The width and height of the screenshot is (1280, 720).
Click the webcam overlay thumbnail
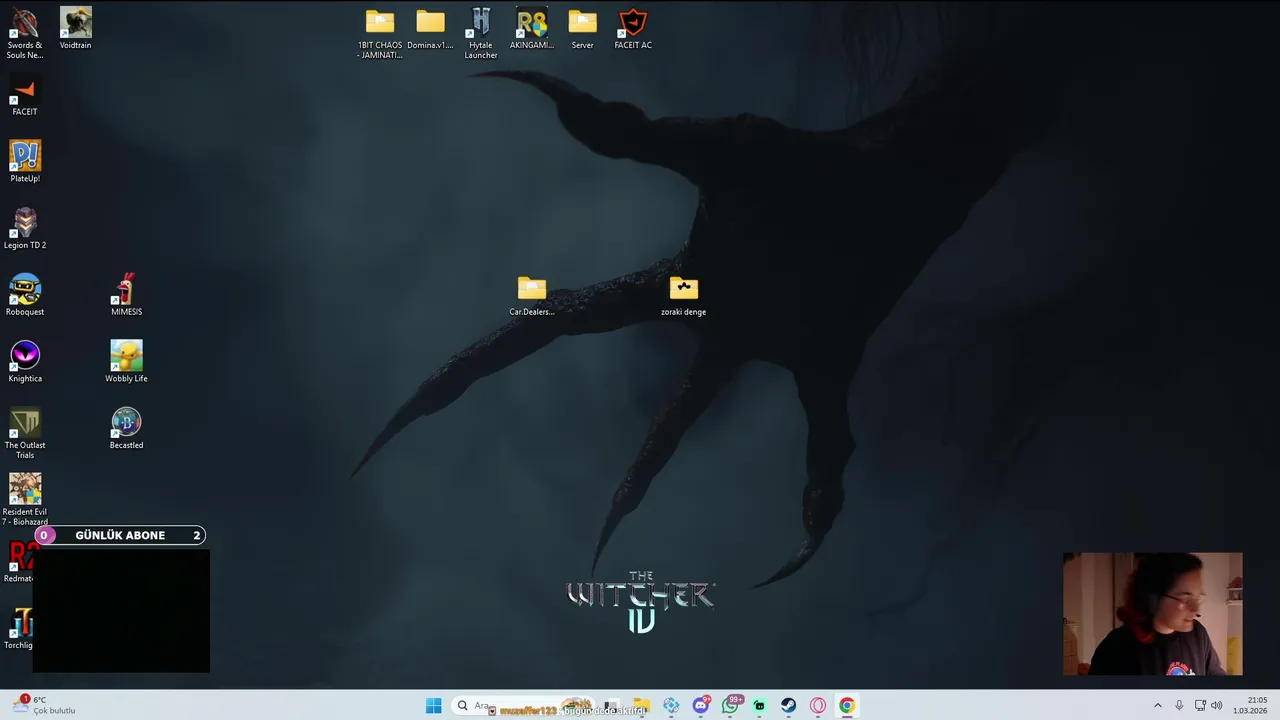1153,614
